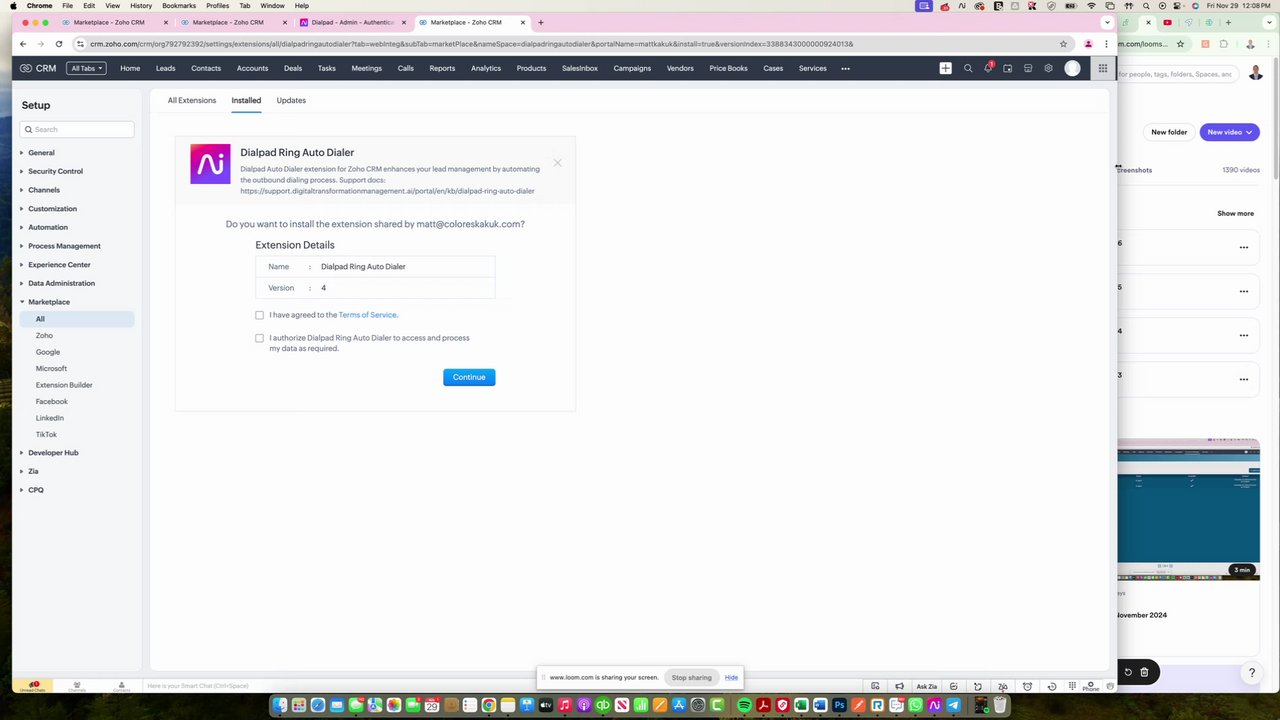
Task: Click the trash icon in Loom bar
Action: pos(1144,672)
